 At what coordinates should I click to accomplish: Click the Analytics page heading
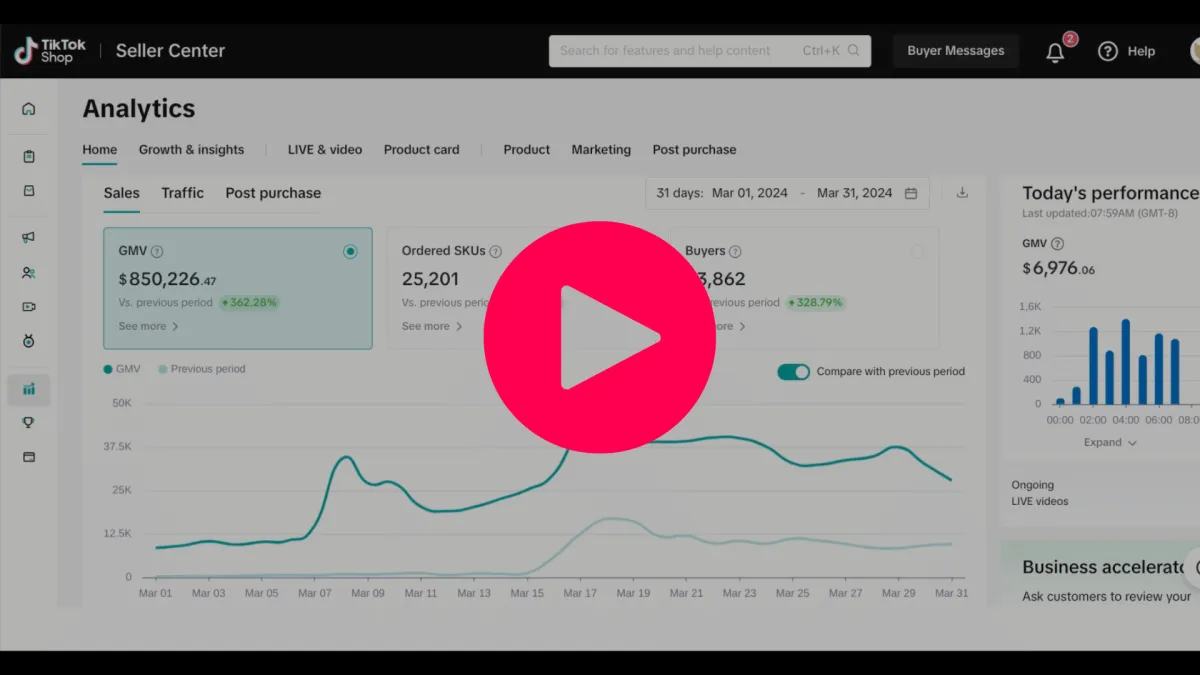point(139,109)
